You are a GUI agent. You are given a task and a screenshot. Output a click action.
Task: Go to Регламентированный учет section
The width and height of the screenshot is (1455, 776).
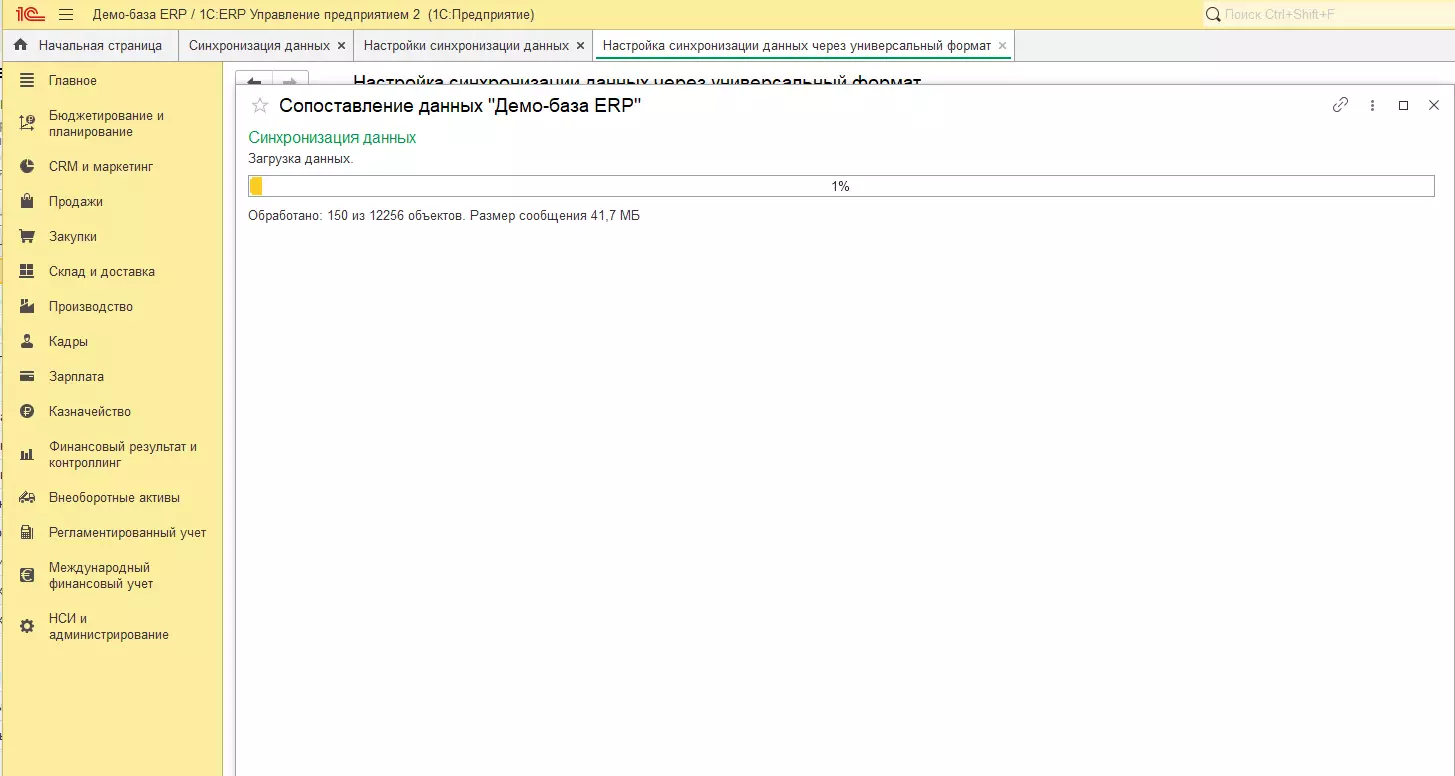click(112, 532)
